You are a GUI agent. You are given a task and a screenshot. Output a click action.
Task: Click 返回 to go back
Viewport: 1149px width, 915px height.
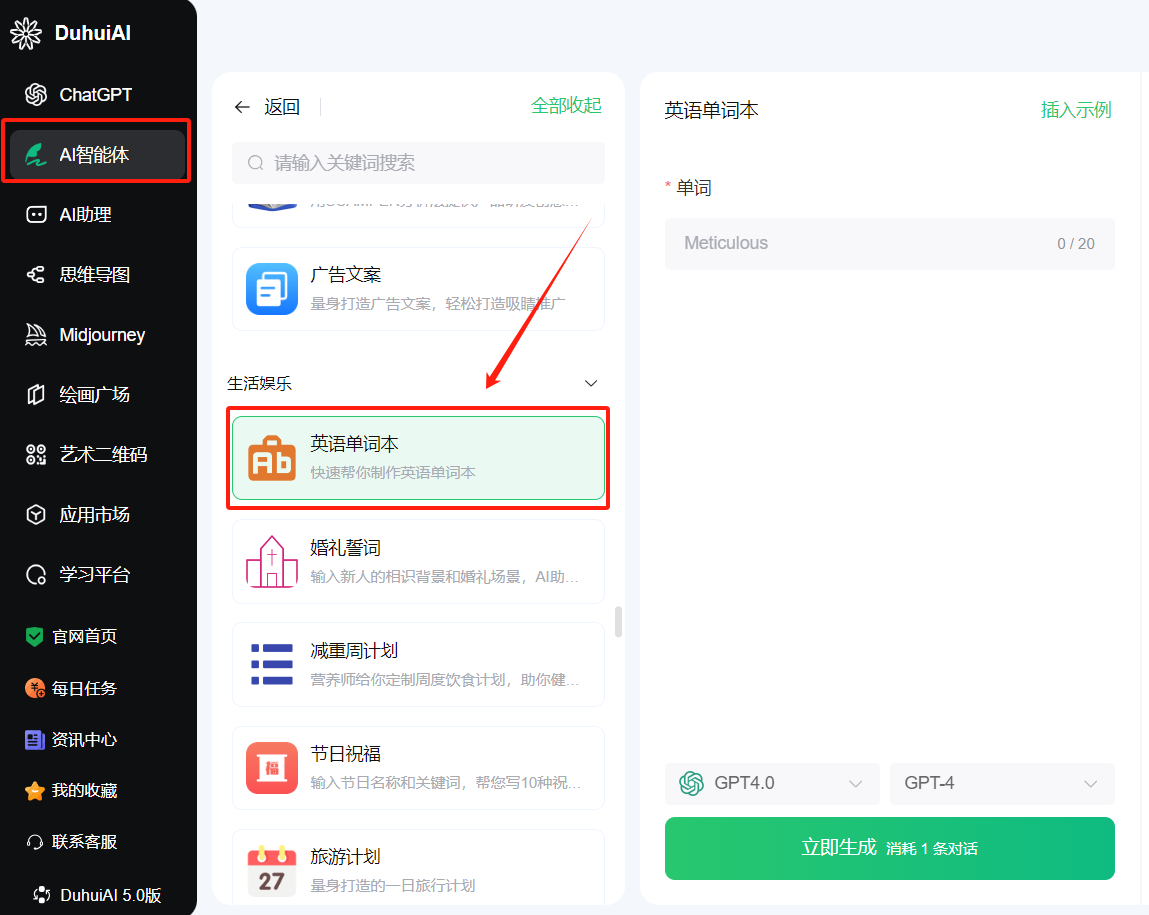tap(282, 108)
